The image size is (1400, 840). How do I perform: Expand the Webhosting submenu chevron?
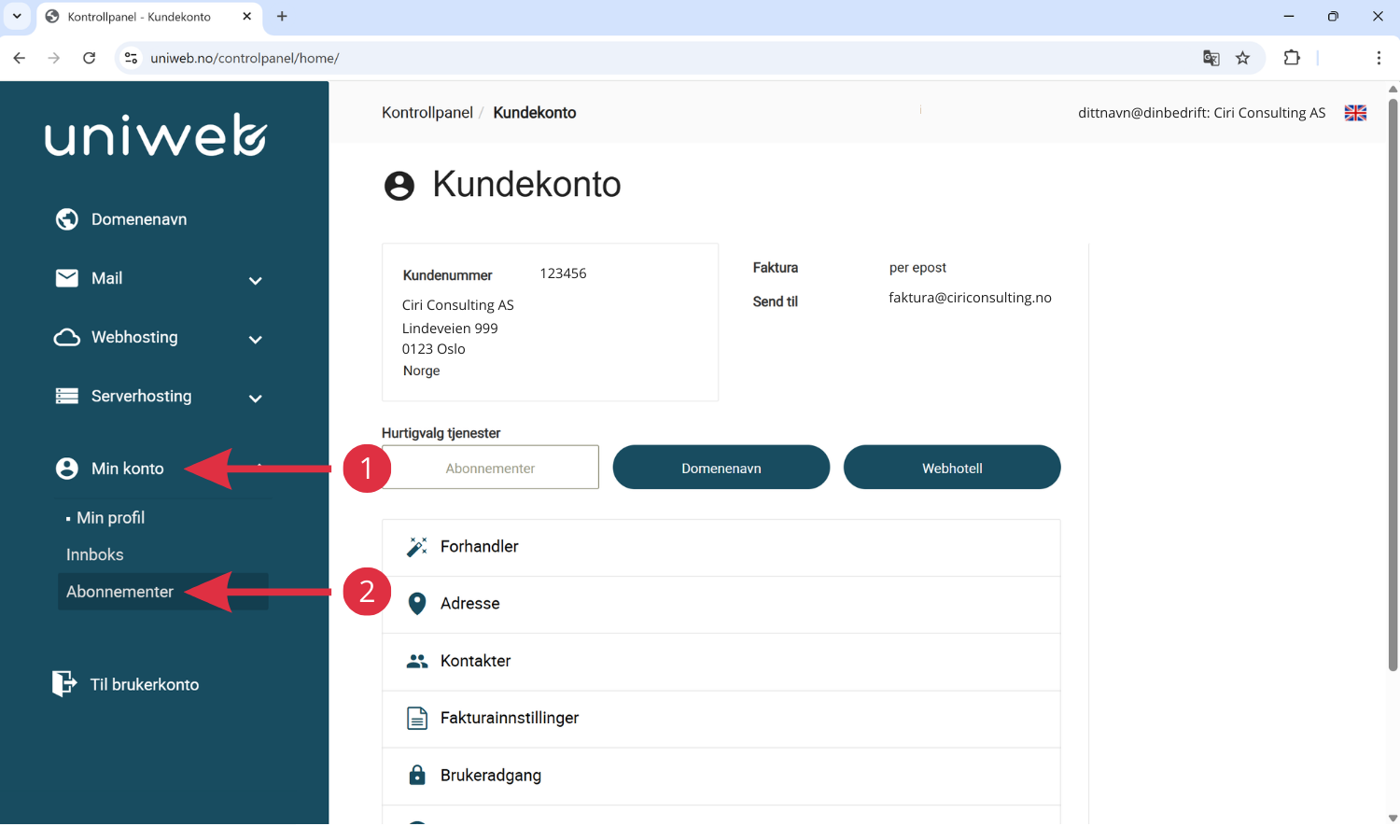[x=256, y=339]
